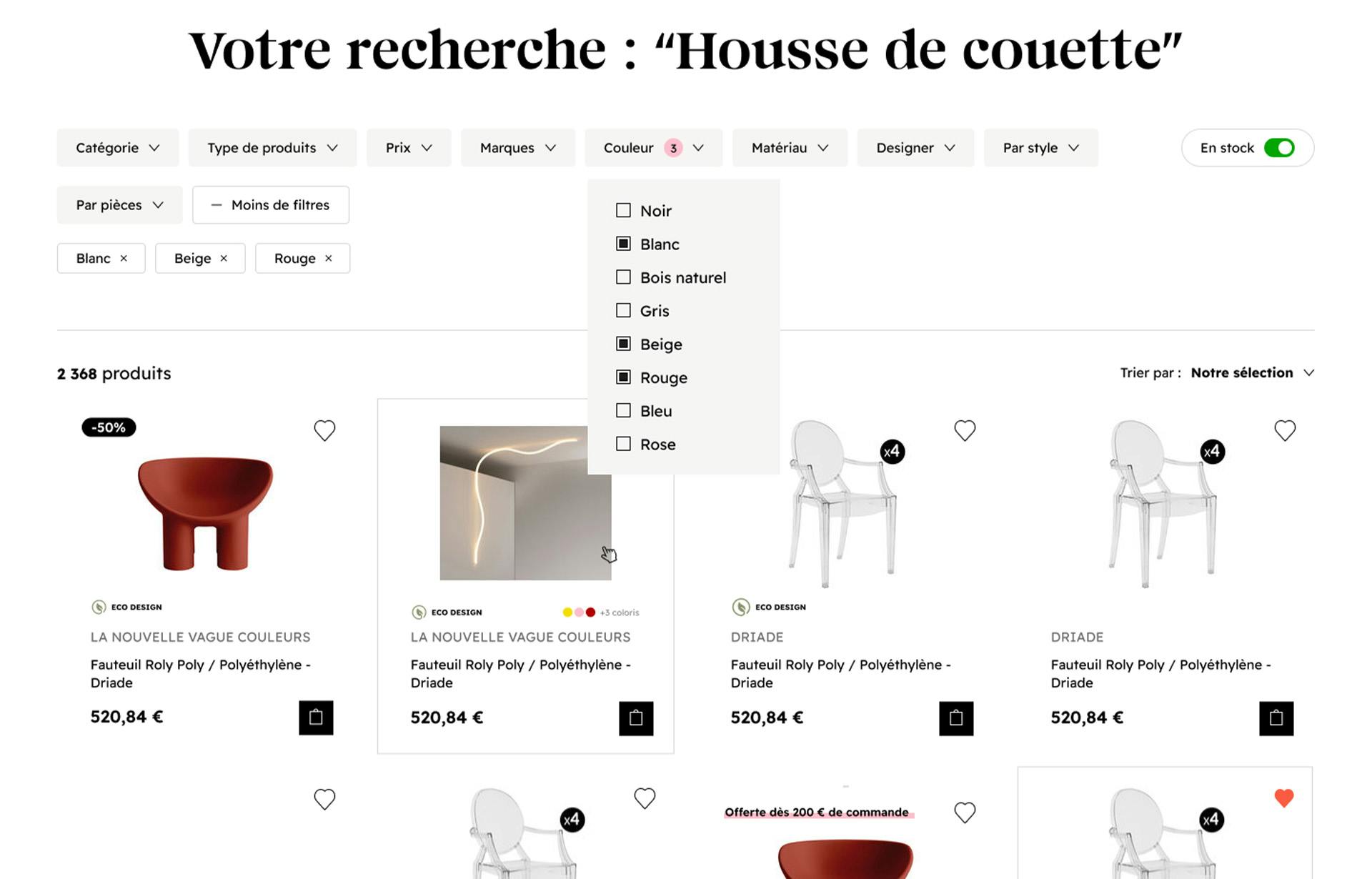Viewport: 1372px width, 879px height.
Task: Select the red coloris swatch dot
Action: pos(590,612)
